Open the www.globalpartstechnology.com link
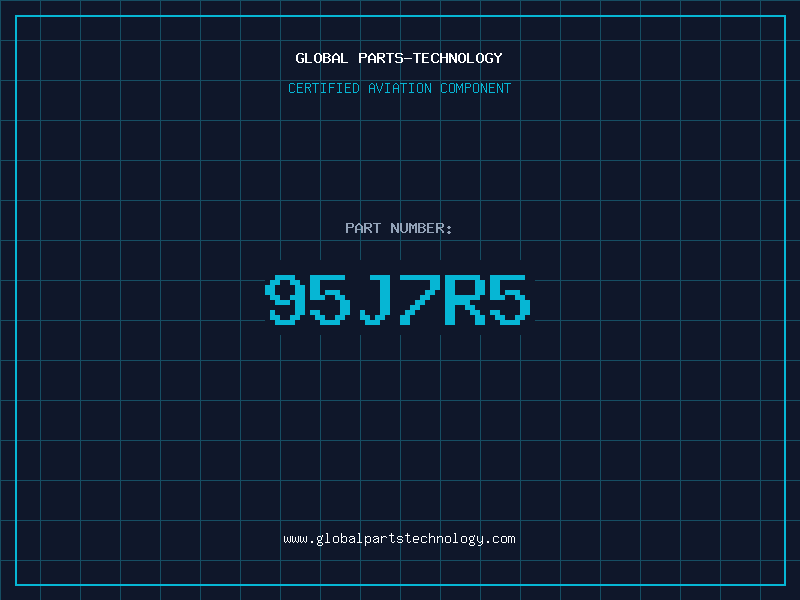The width and height of the screenshot is (800, 600). (399, 539)
